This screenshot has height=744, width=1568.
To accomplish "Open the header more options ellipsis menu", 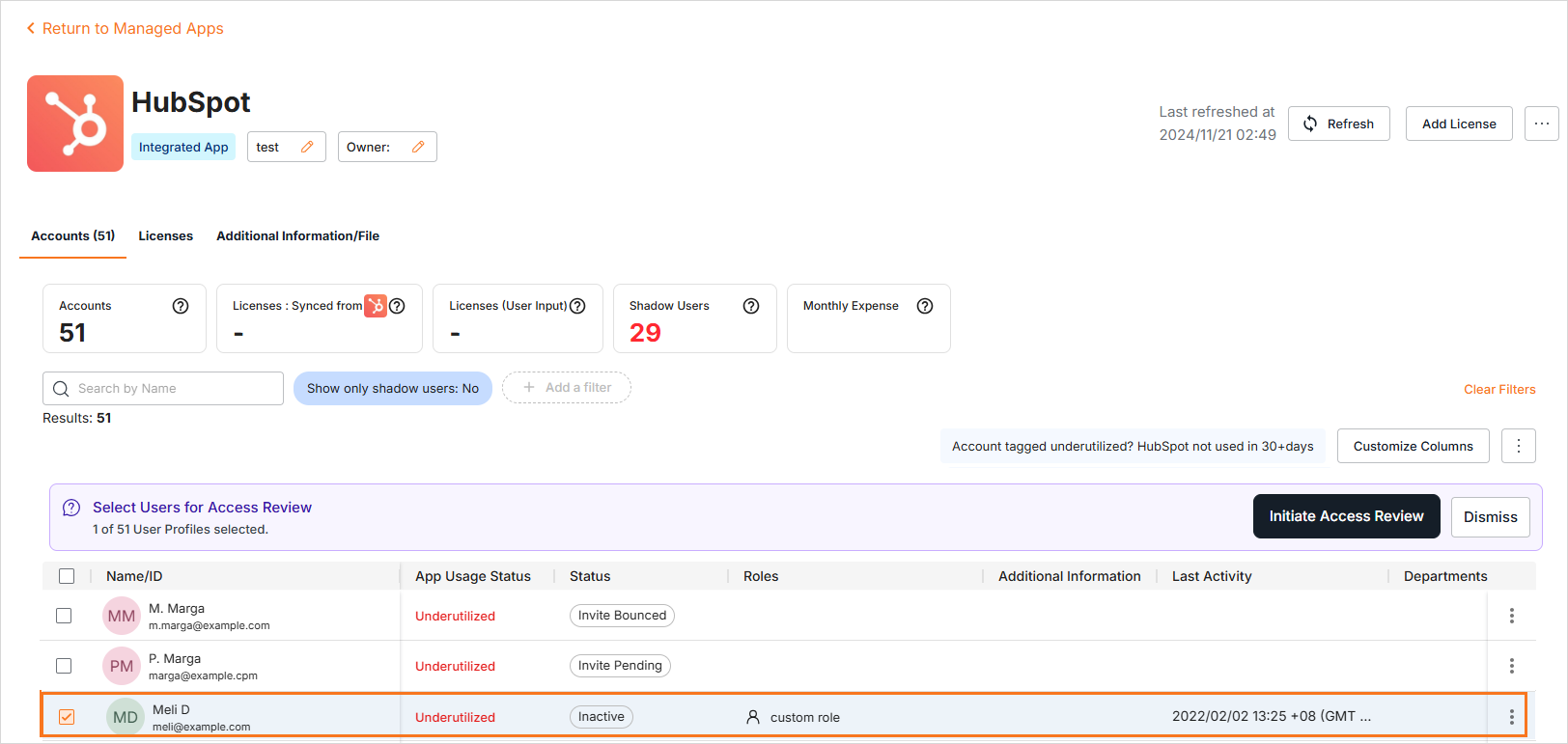I will pyautogui.click(x=1541, y=124).
